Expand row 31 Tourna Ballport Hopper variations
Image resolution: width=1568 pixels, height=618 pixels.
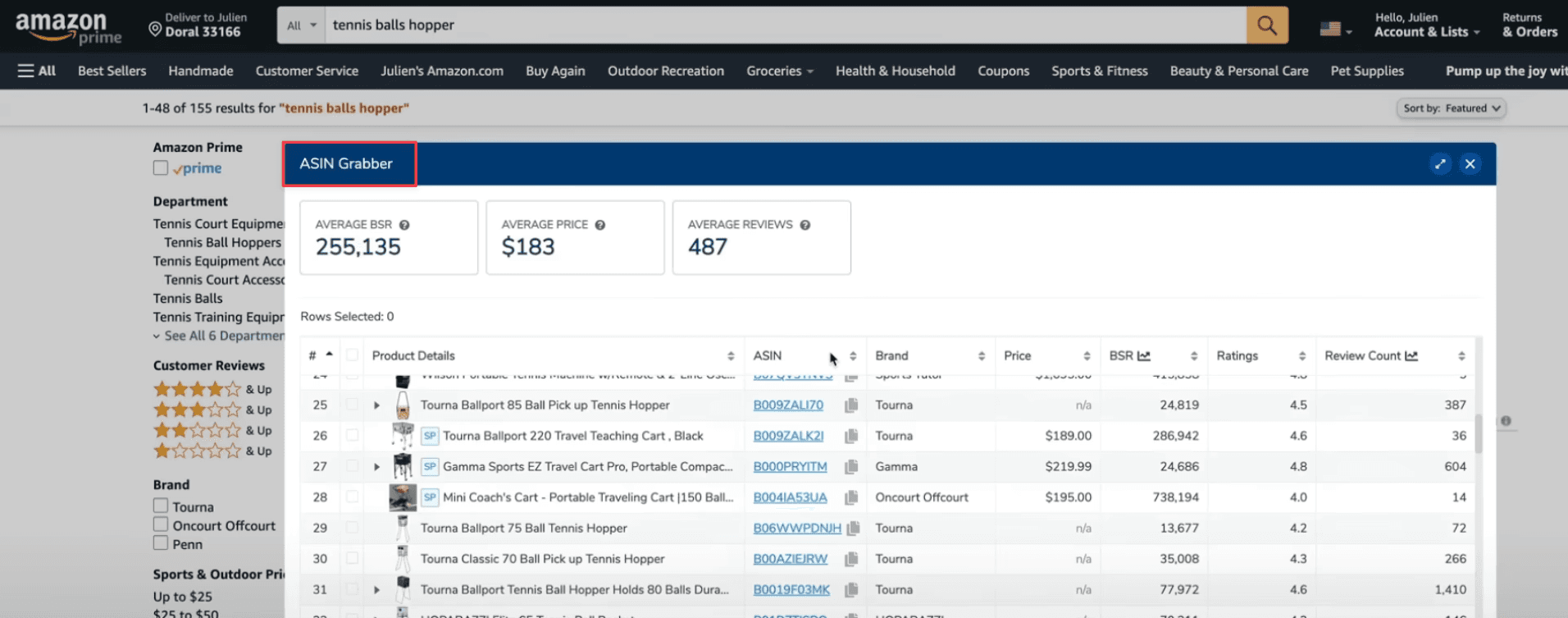tap(376, 590)
